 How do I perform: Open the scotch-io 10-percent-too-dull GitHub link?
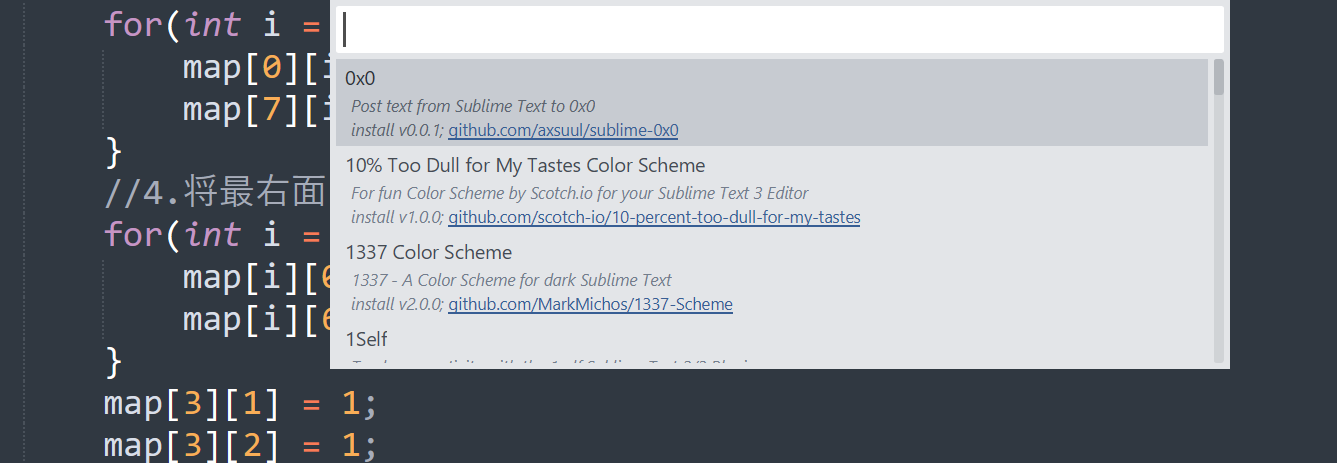[x=654, y=217]
